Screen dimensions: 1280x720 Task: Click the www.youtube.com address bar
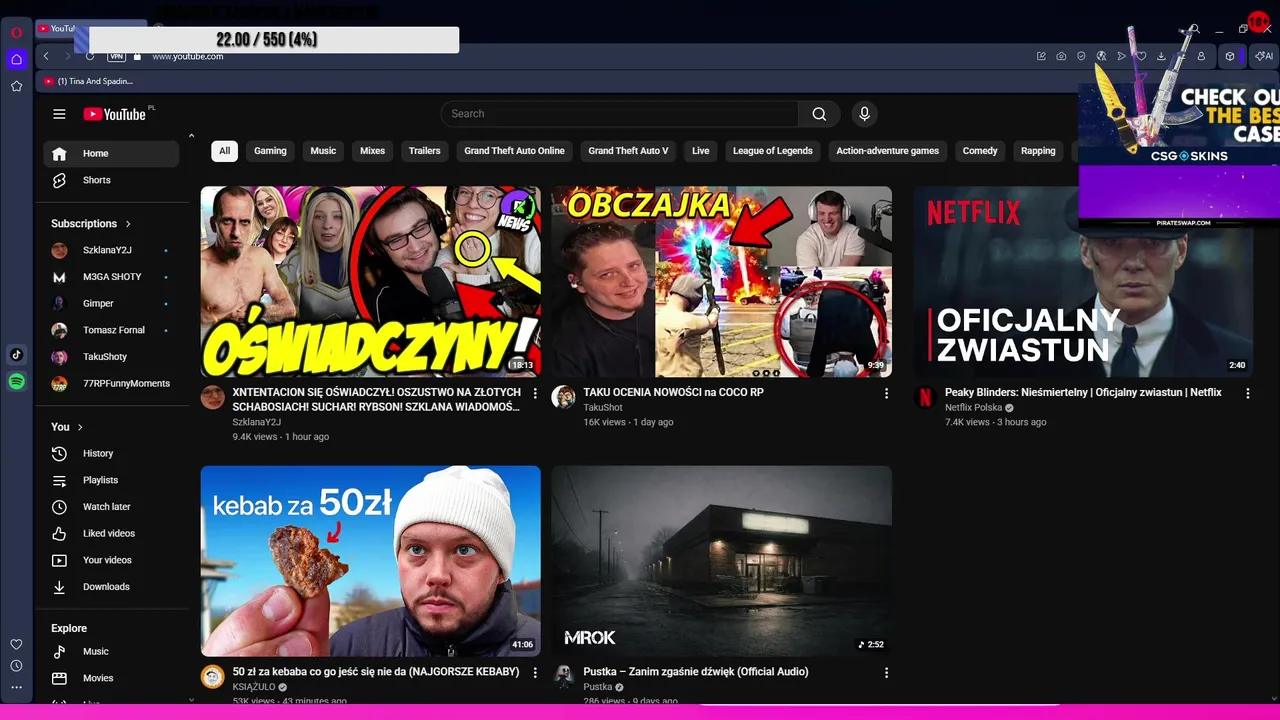[188, 57]
